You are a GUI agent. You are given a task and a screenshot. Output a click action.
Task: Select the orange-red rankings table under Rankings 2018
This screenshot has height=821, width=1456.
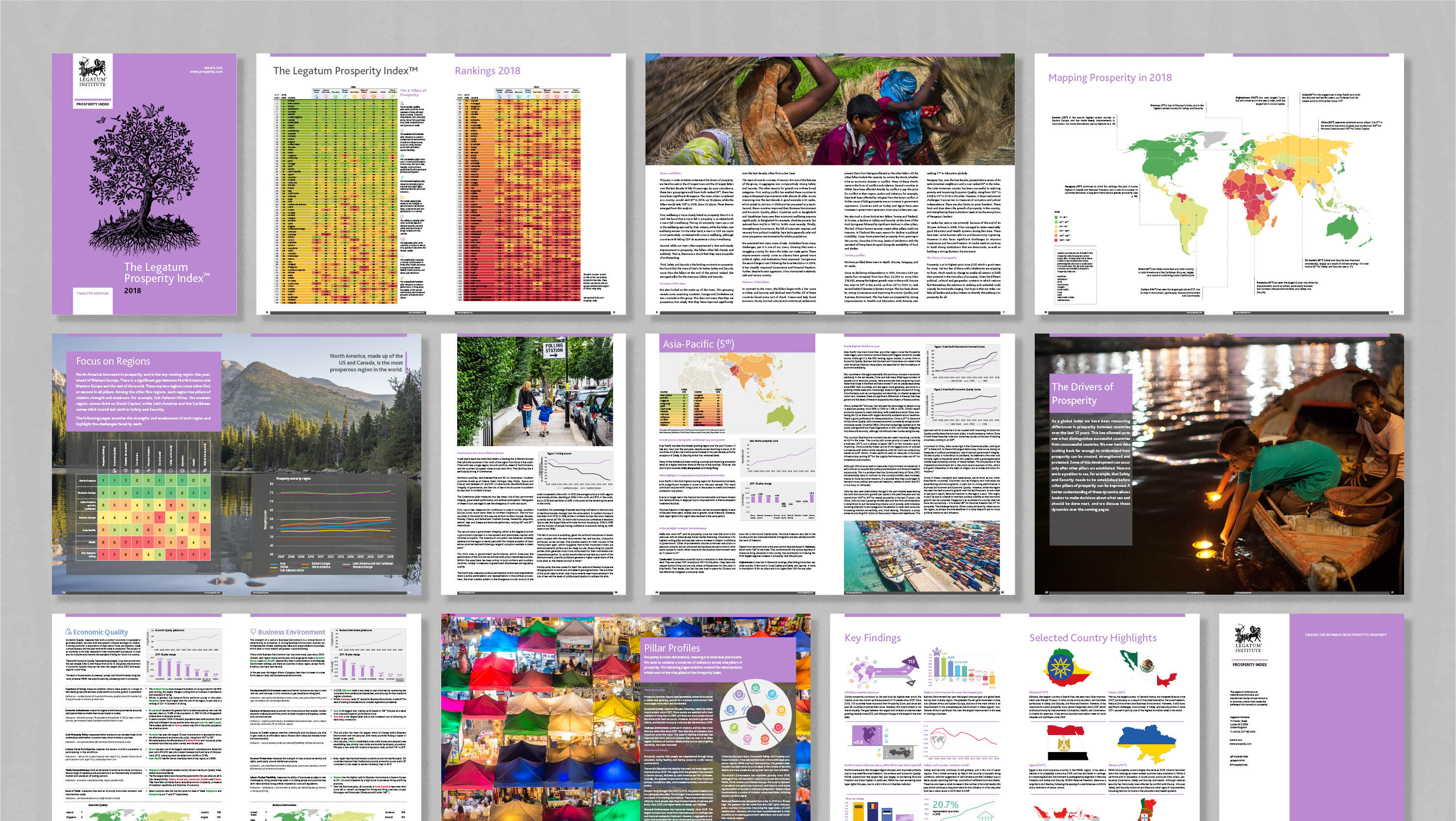click(518, 195)
